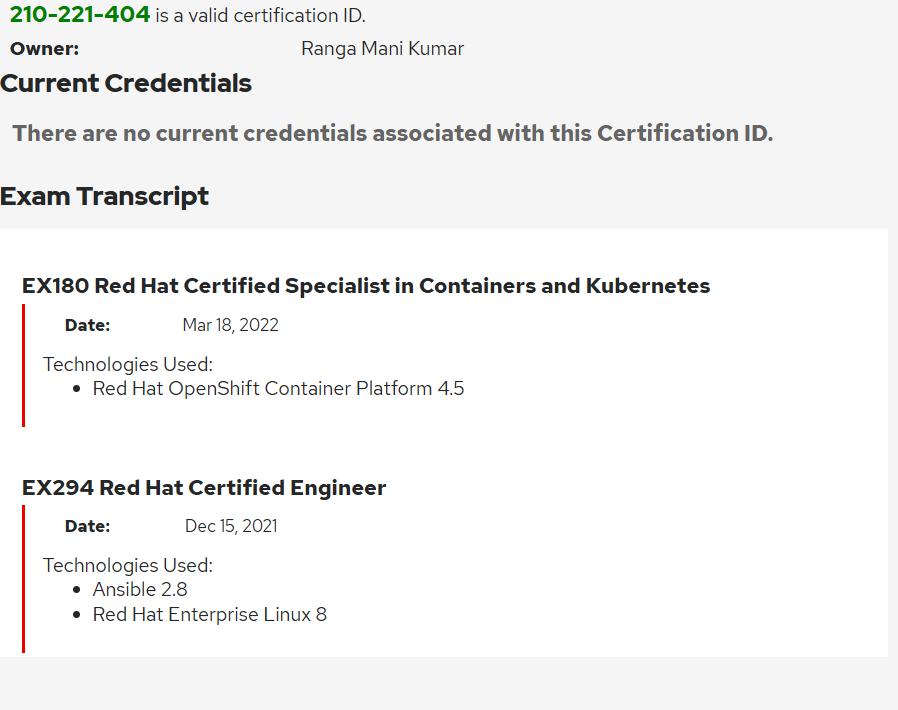Select the Red Hat Enterprise Linux 8 item
This screenshot has width=898, height=710.
point(210,614)
